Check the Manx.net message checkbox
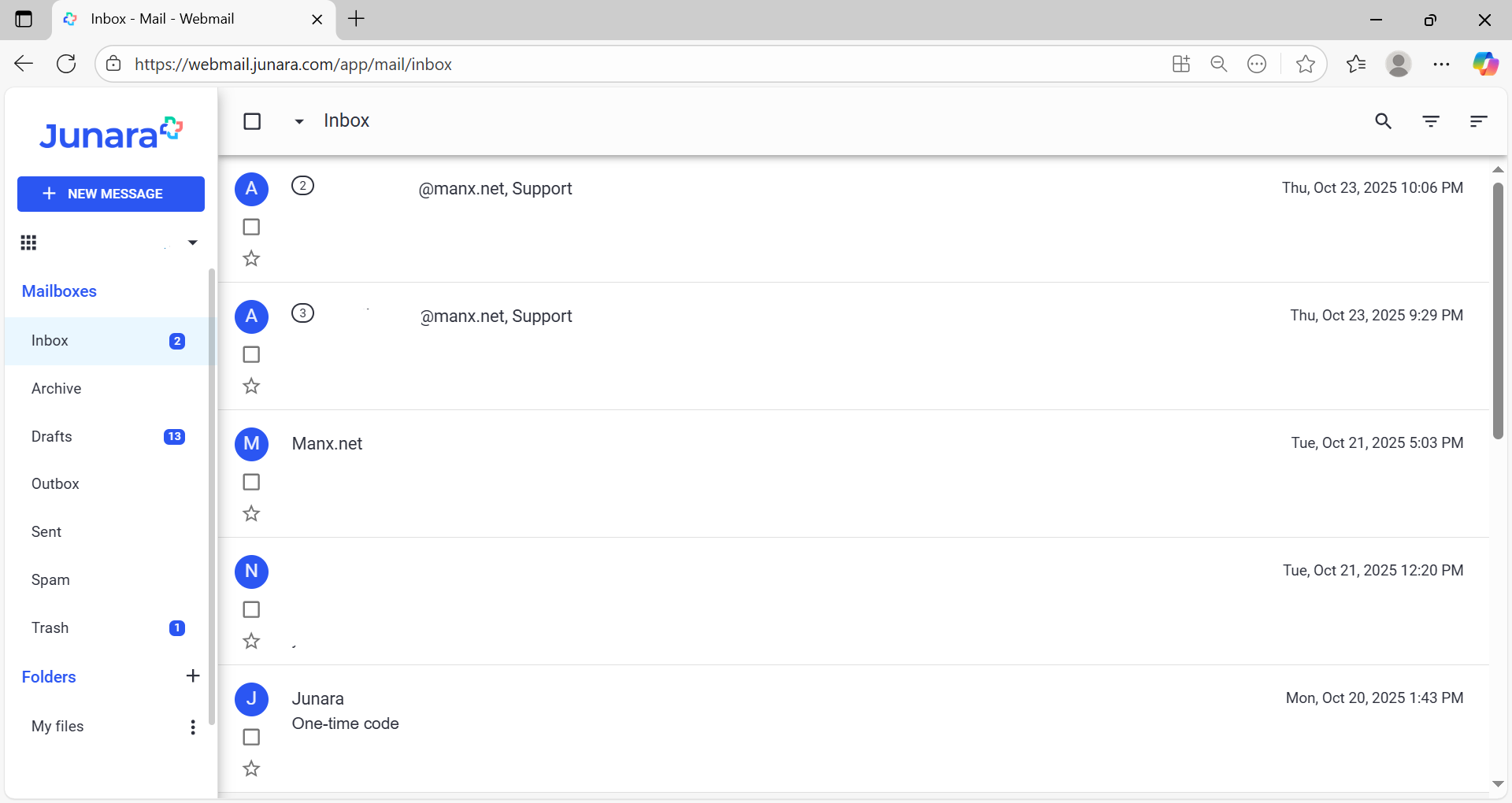This screenshot has height=803, width=1512. tap(251, 482)
